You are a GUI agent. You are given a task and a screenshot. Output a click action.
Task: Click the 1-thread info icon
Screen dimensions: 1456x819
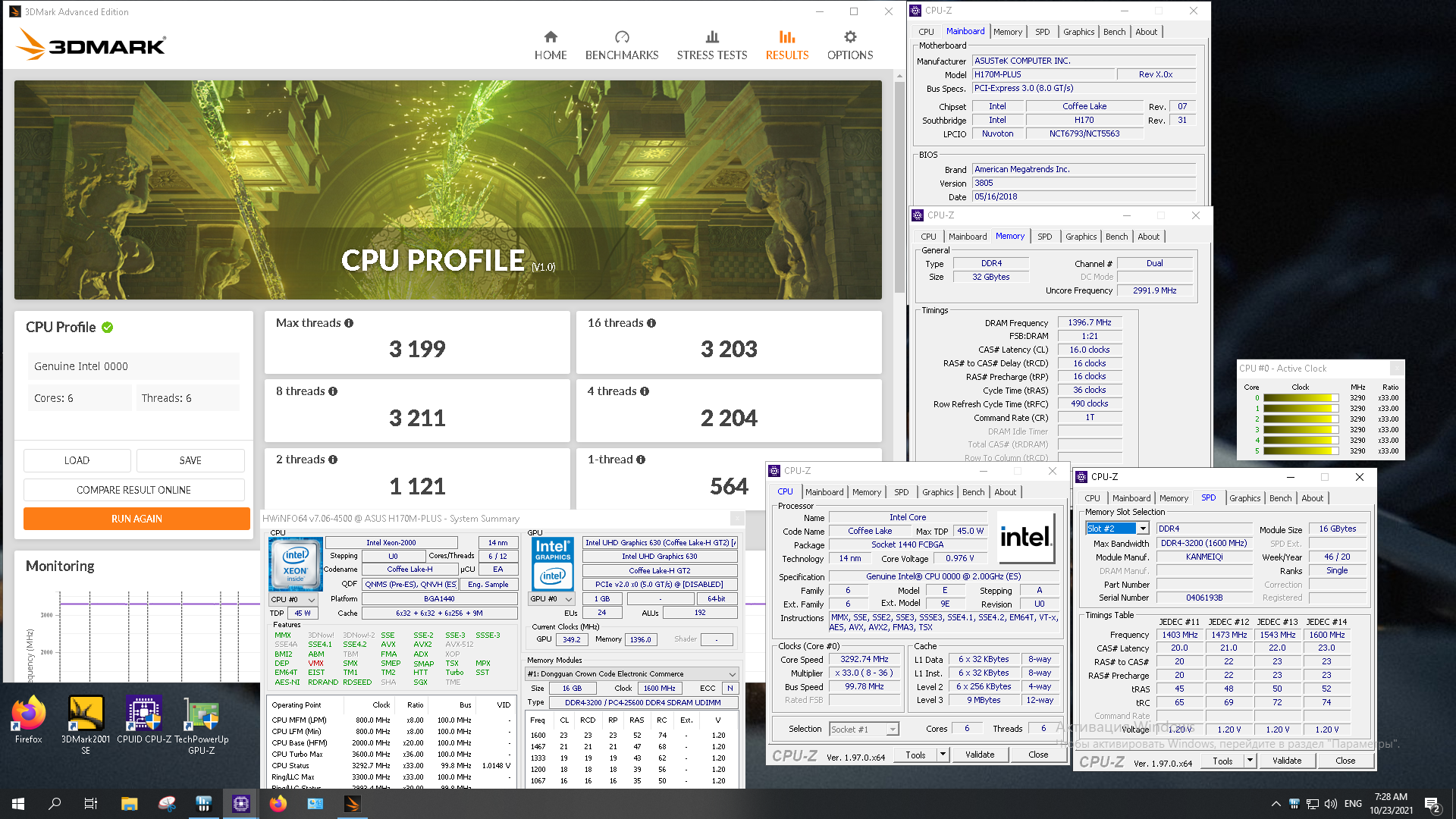641,460
